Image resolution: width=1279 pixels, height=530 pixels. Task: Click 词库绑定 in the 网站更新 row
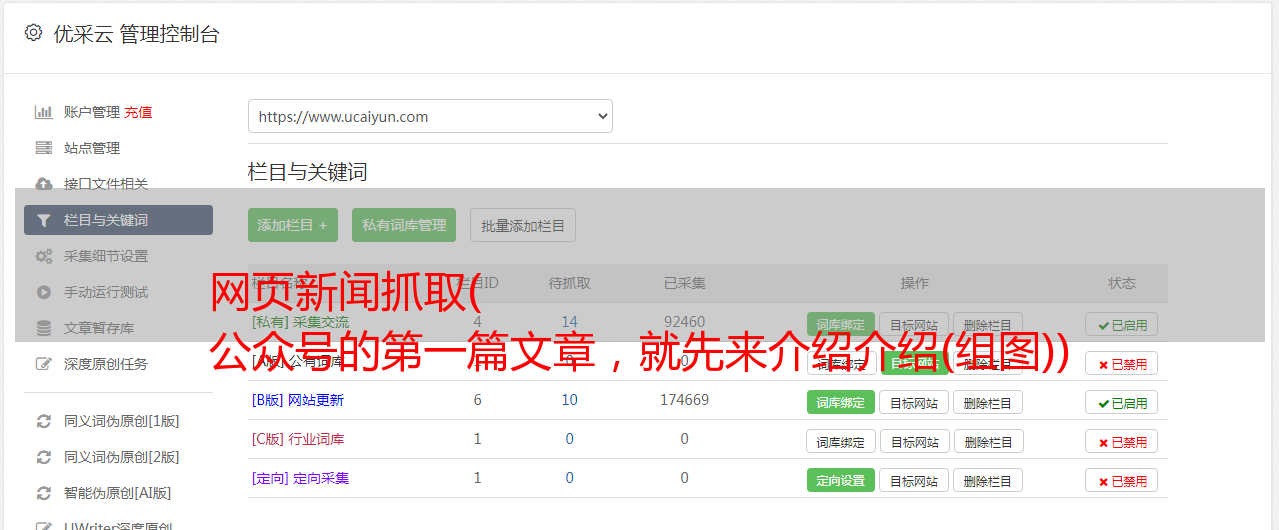(x=840, y=402)
